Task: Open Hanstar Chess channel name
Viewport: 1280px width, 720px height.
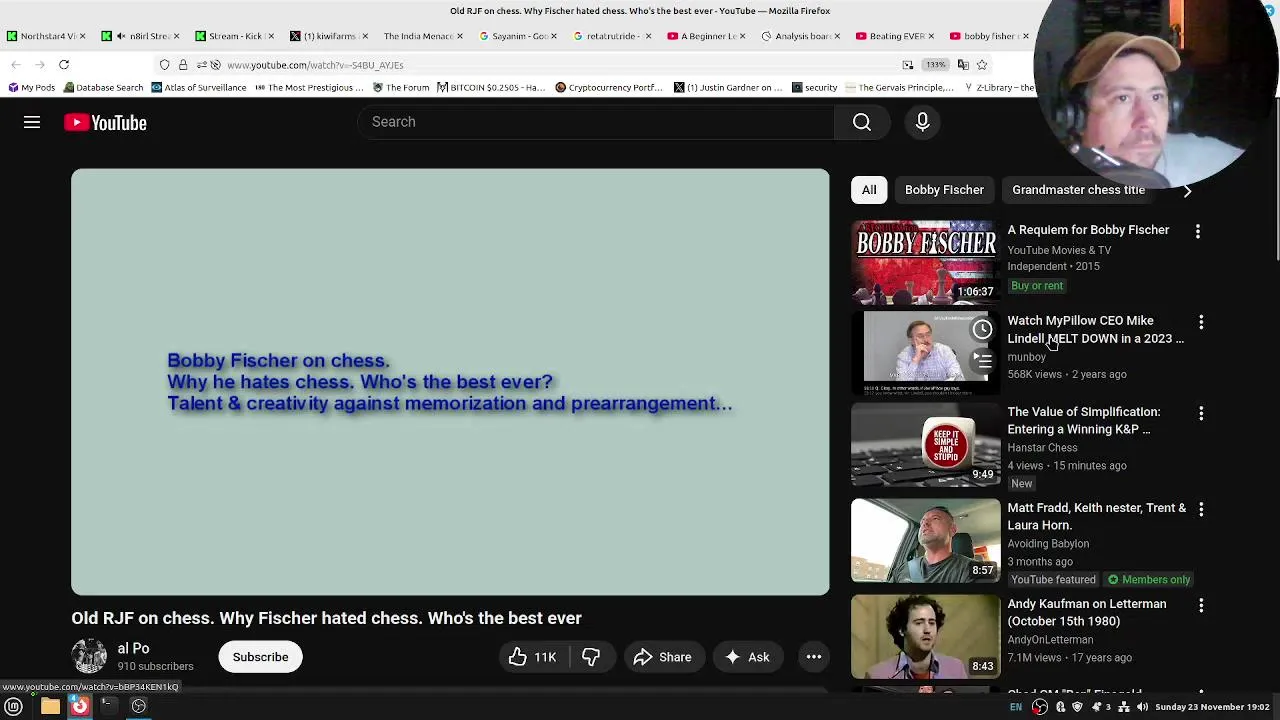Action: tap(1042, 448)
